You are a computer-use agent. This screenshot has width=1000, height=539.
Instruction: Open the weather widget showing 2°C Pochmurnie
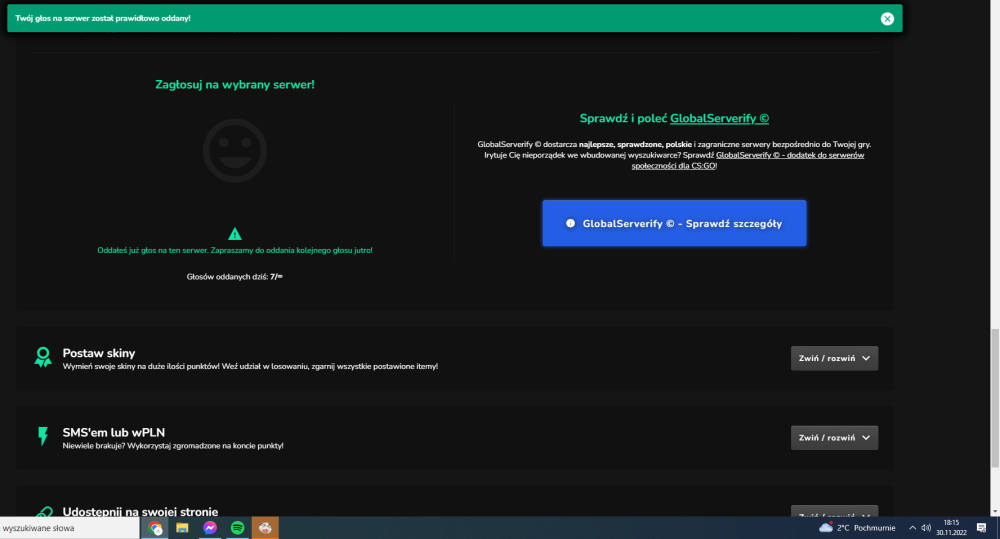click(x=857, y=528)
